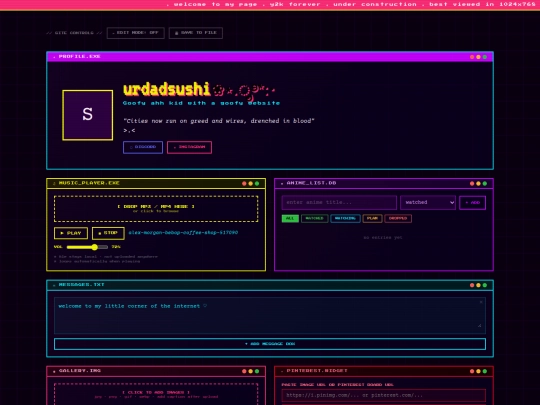540x405 pixels.
Task: Open the Discord link button
Action: point(143,147)
